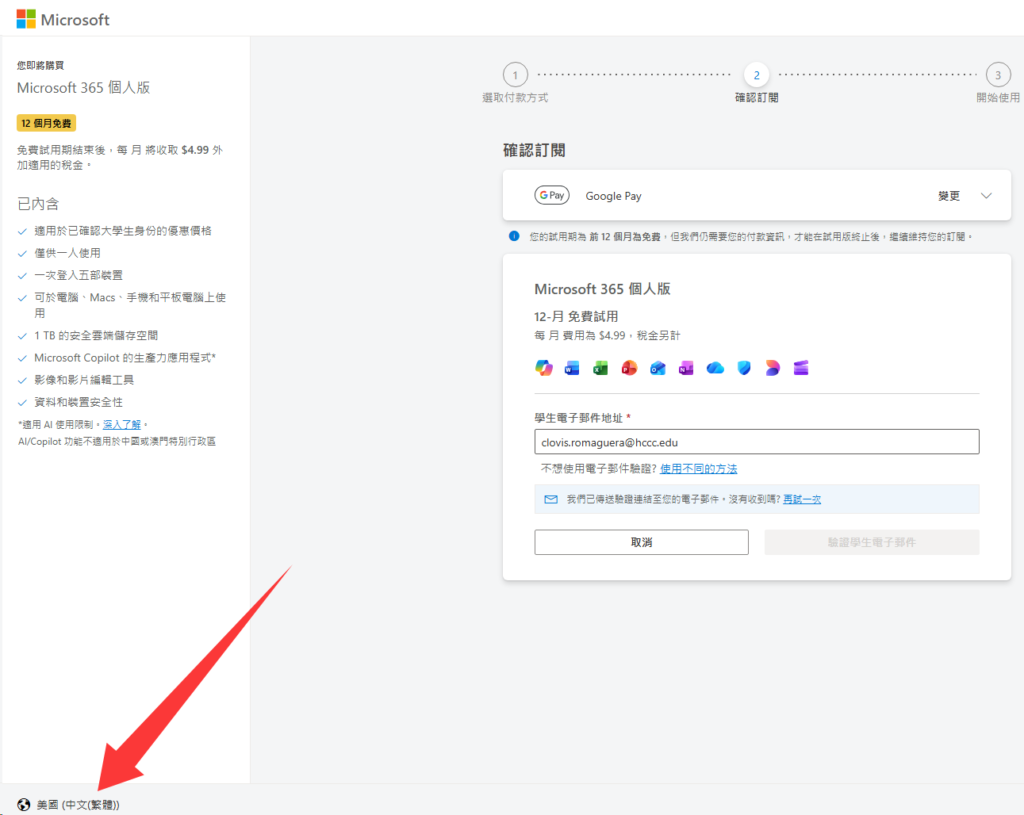Click the Word app icon
1024x815 pixels.
point(572,368)
